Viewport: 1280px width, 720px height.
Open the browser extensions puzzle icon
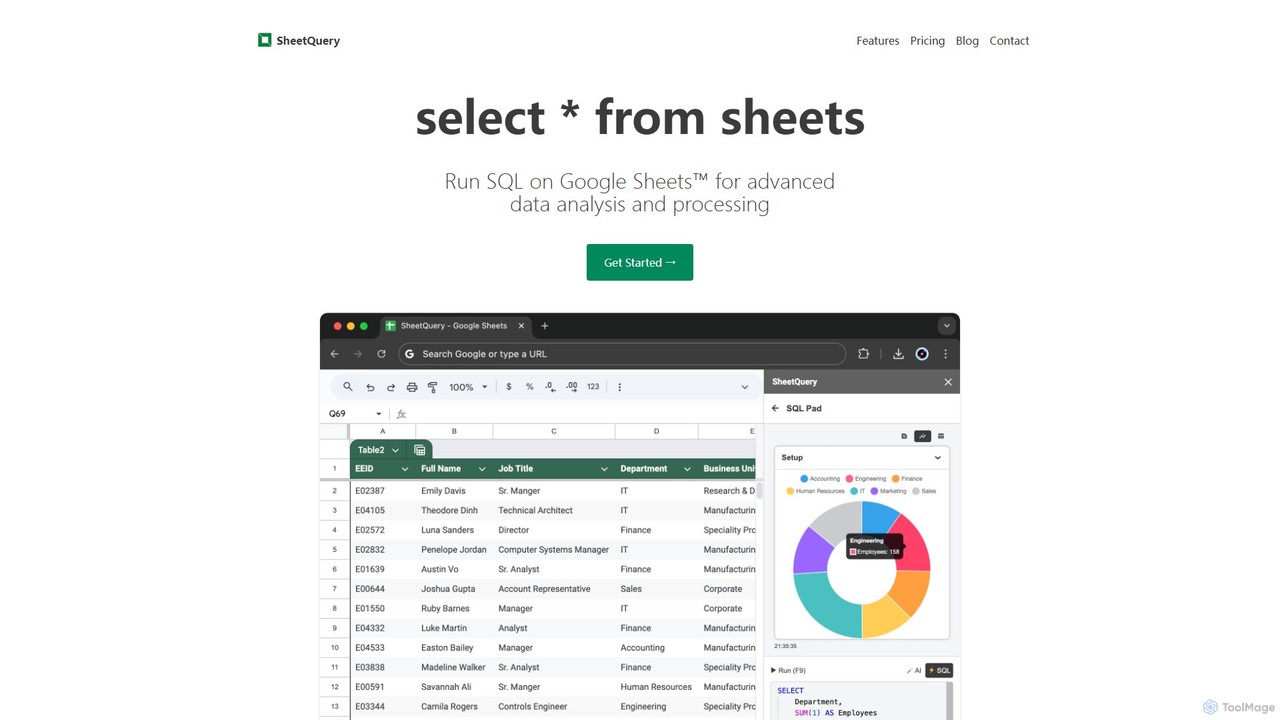(x=863, y=354)
